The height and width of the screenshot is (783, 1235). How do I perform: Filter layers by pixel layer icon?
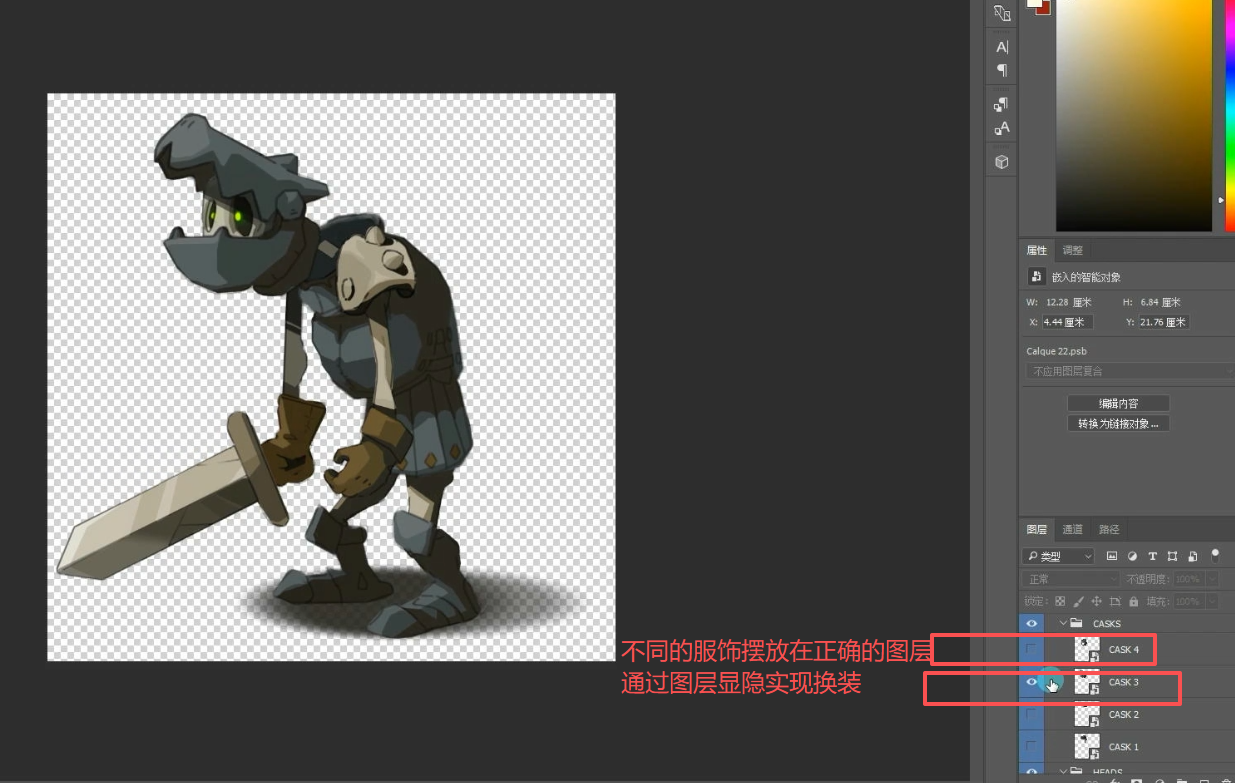tap(1111, 556)
